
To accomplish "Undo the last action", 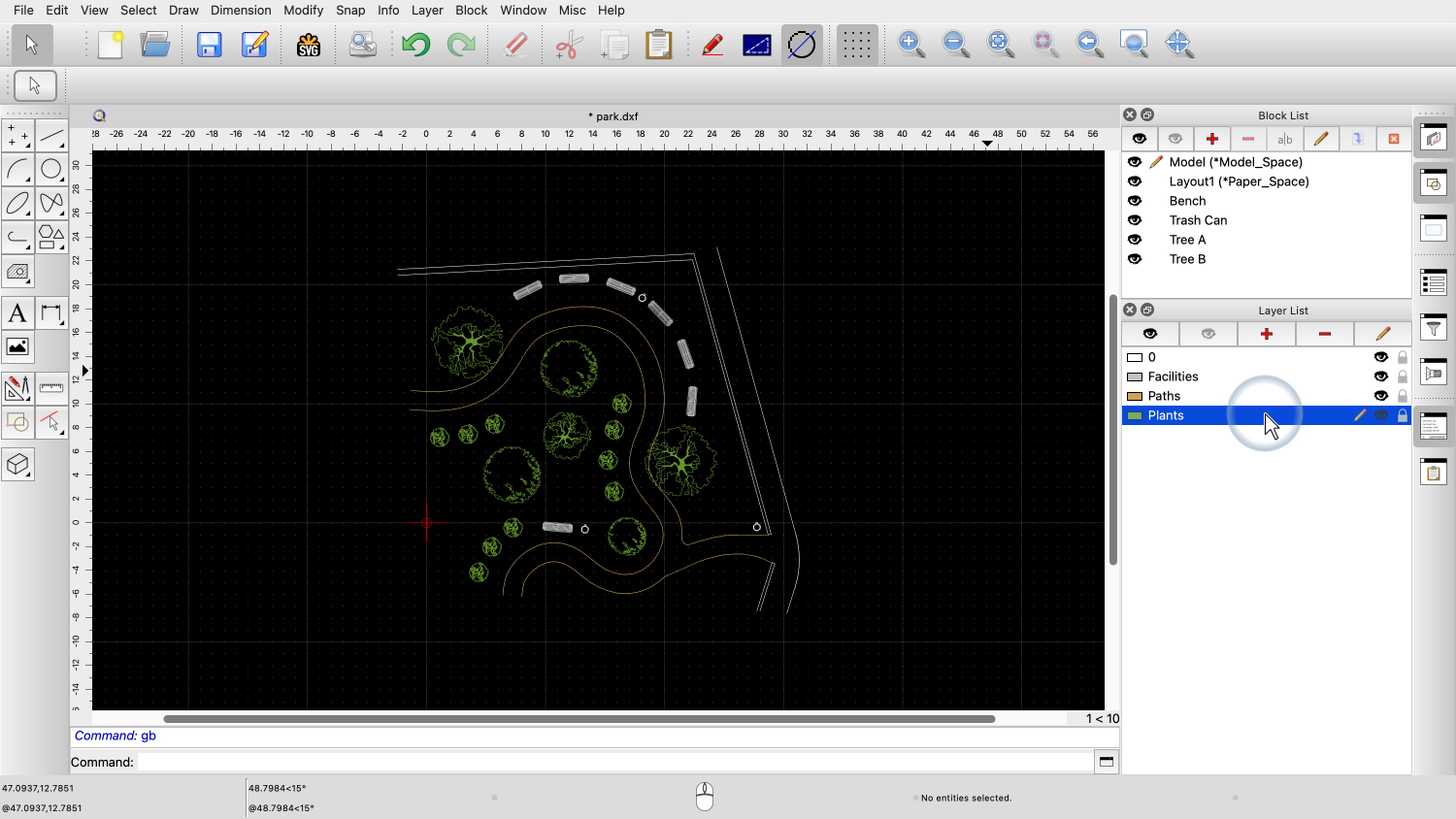I will pos(415,45).
